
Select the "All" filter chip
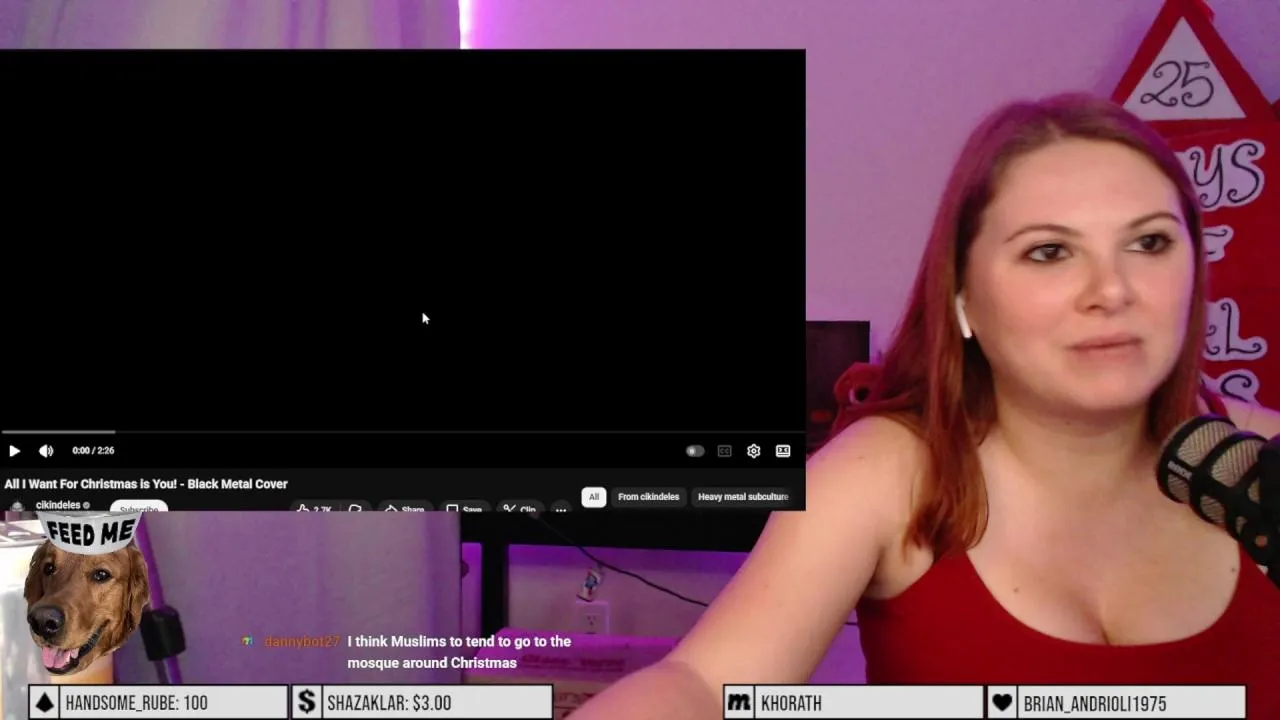[x=594, y=497]
